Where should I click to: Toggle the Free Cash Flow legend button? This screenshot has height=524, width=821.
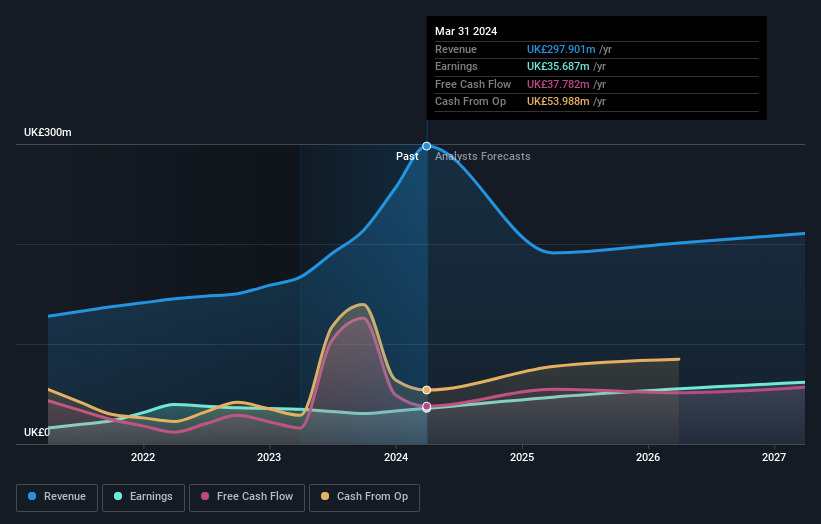247,497
